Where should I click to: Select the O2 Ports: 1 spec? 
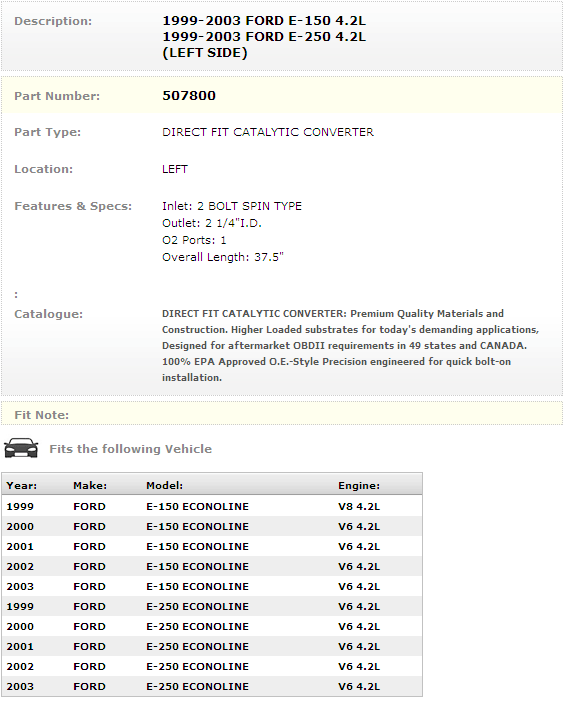[194, 240]
